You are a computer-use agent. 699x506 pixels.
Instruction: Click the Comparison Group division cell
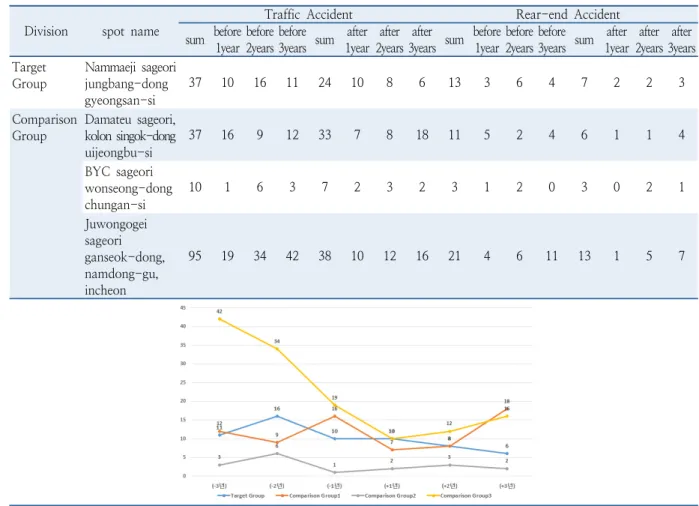click(44, 128)
